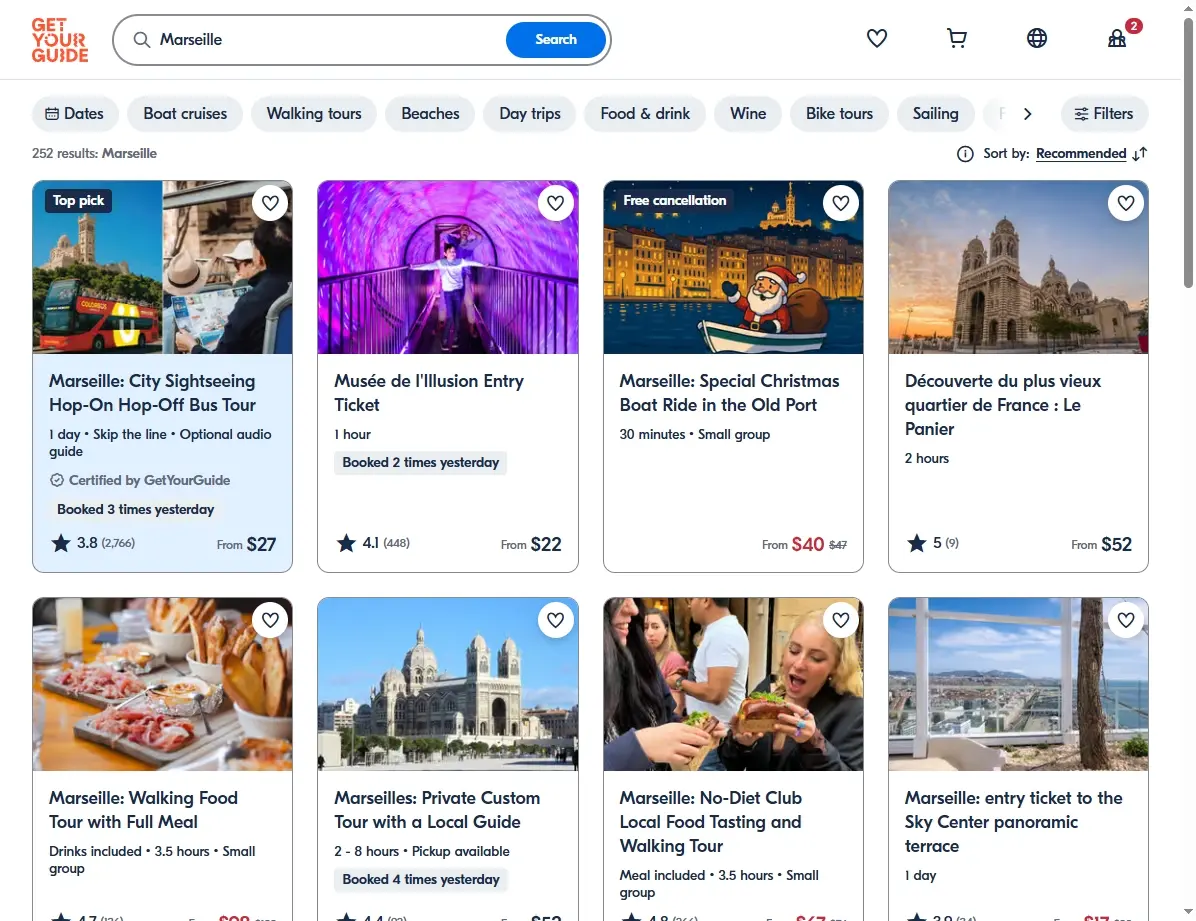Screen dimensions: 1196x921
Task: Click the Free cancellation badge
Action: 674,201
